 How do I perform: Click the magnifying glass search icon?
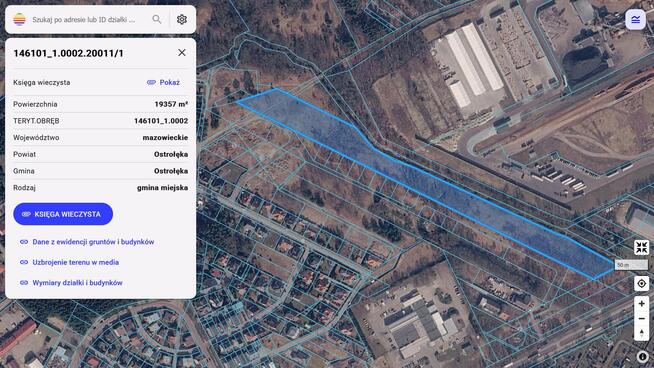(157, 19)
